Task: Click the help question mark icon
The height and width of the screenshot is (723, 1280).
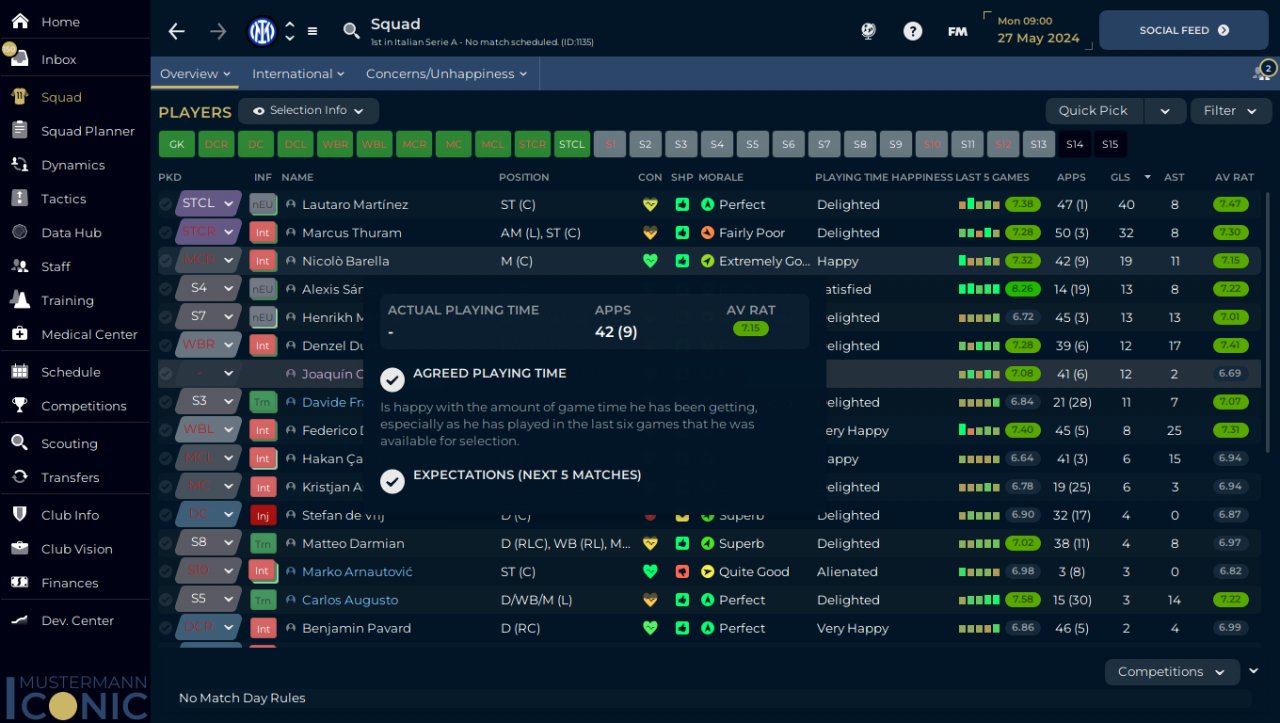Action: [x=912, y=31]
